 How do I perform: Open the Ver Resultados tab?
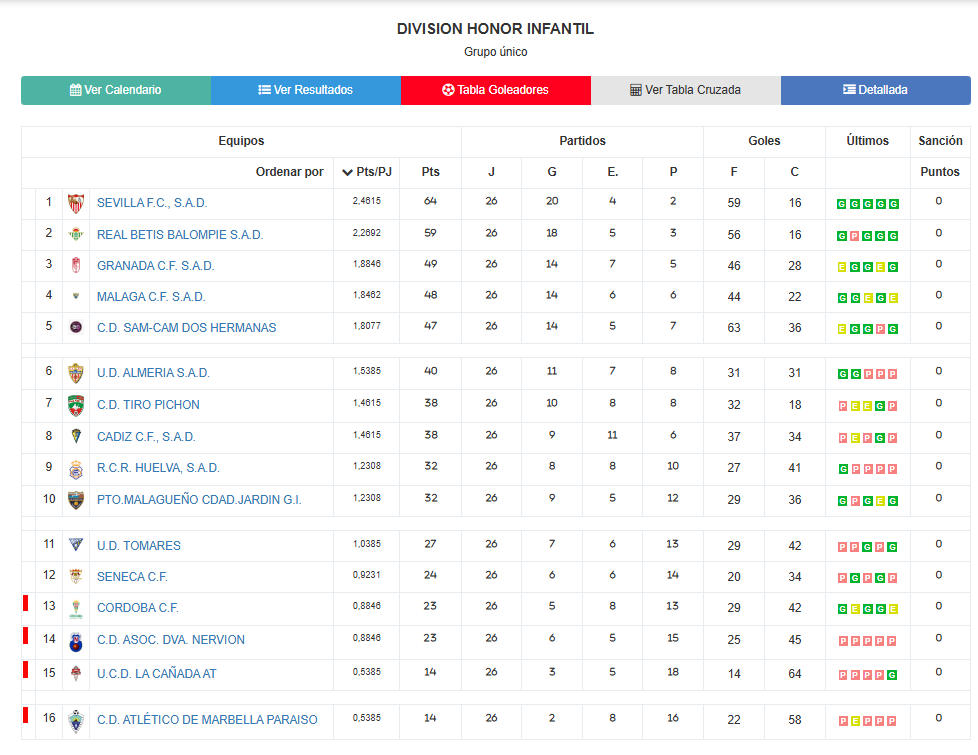pos(306,90)
